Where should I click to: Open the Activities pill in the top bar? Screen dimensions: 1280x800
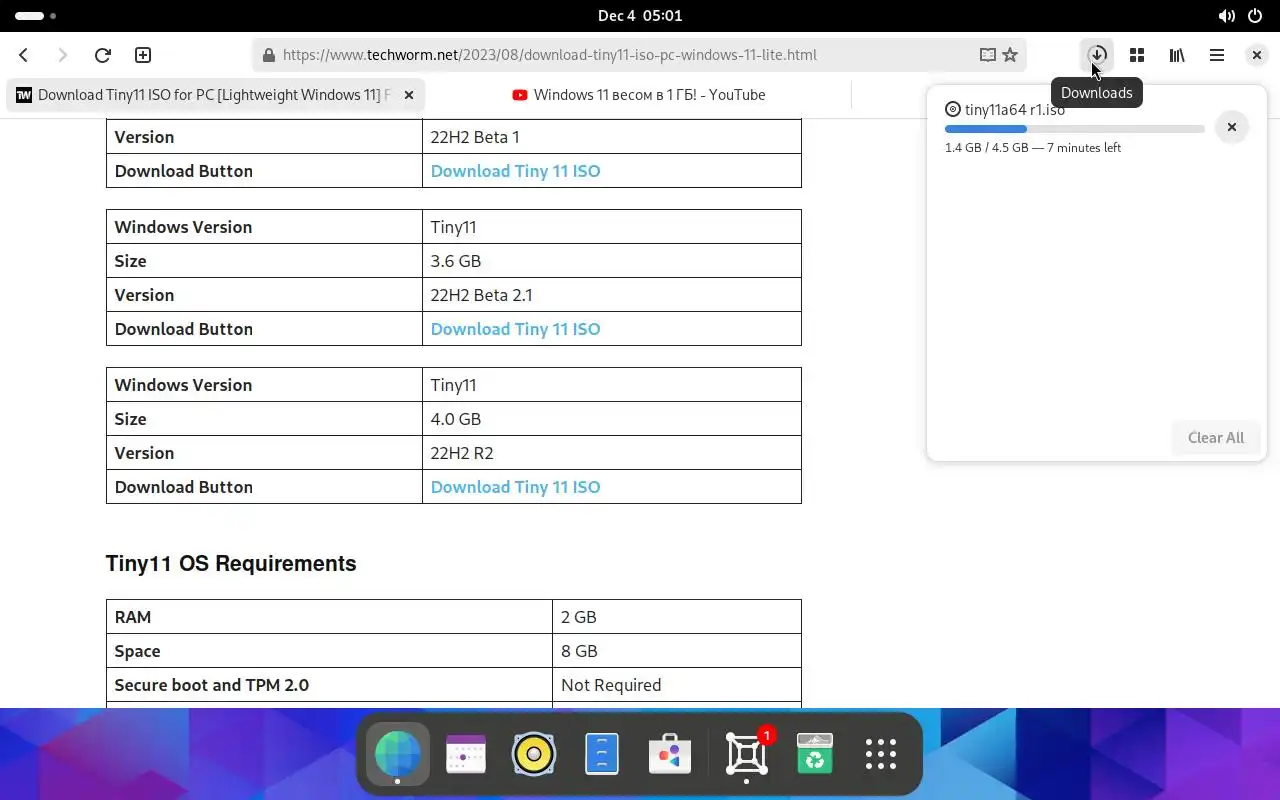(x=36, y=16)
